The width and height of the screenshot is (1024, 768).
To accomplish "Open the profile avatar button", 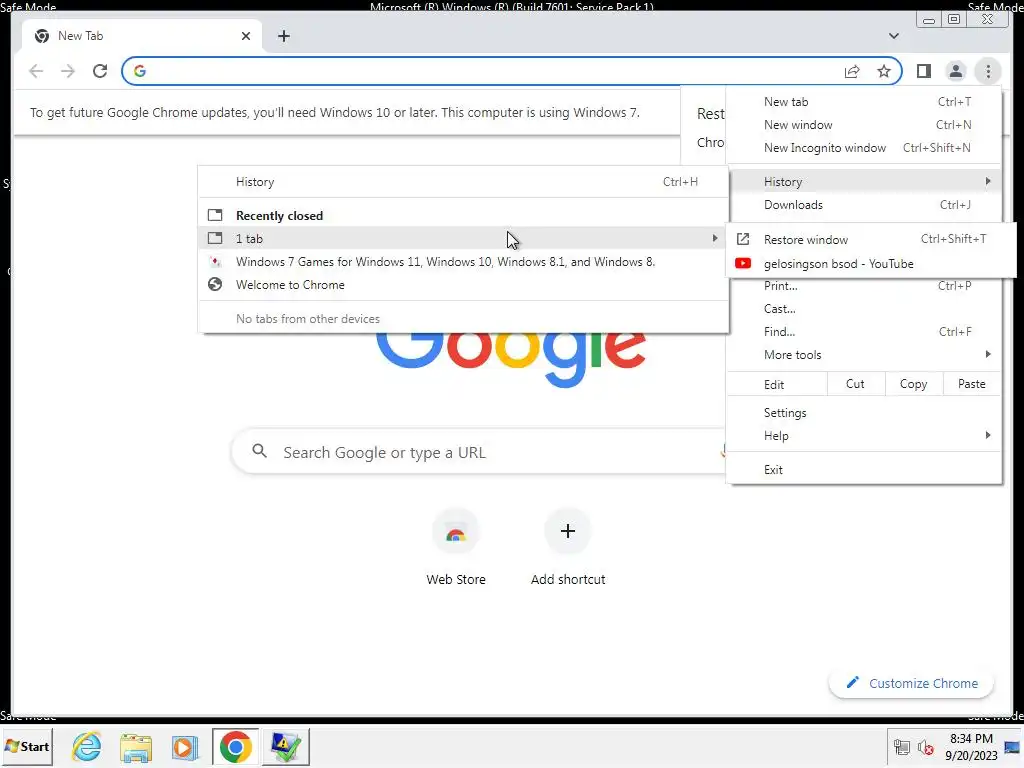I will 955,71.
